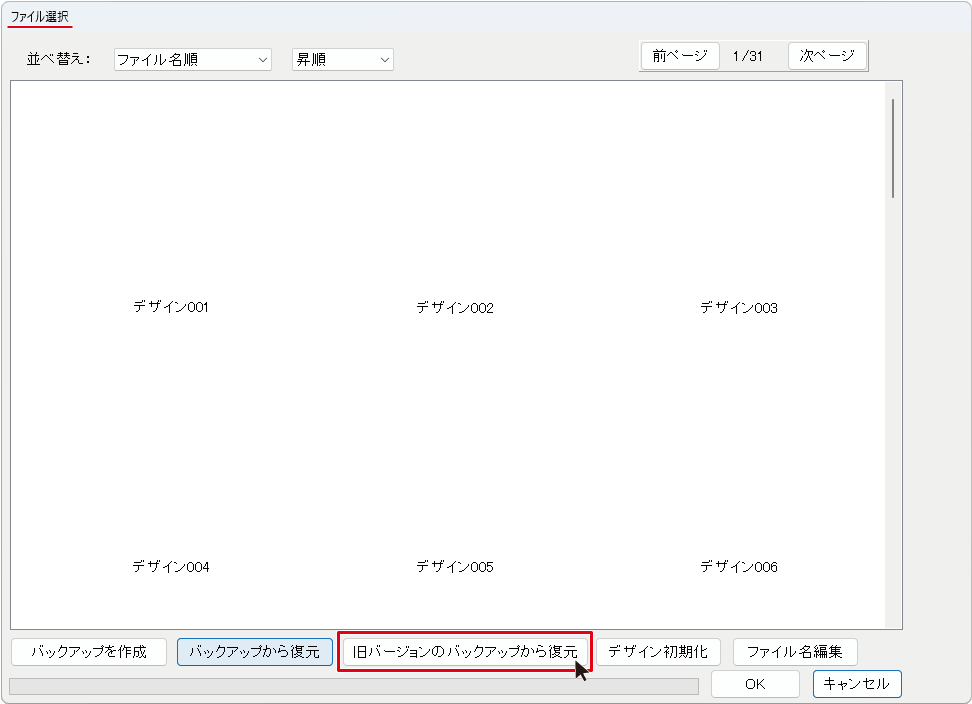
Task: Click the キャンセル button
Action: [x=857, y=684]
